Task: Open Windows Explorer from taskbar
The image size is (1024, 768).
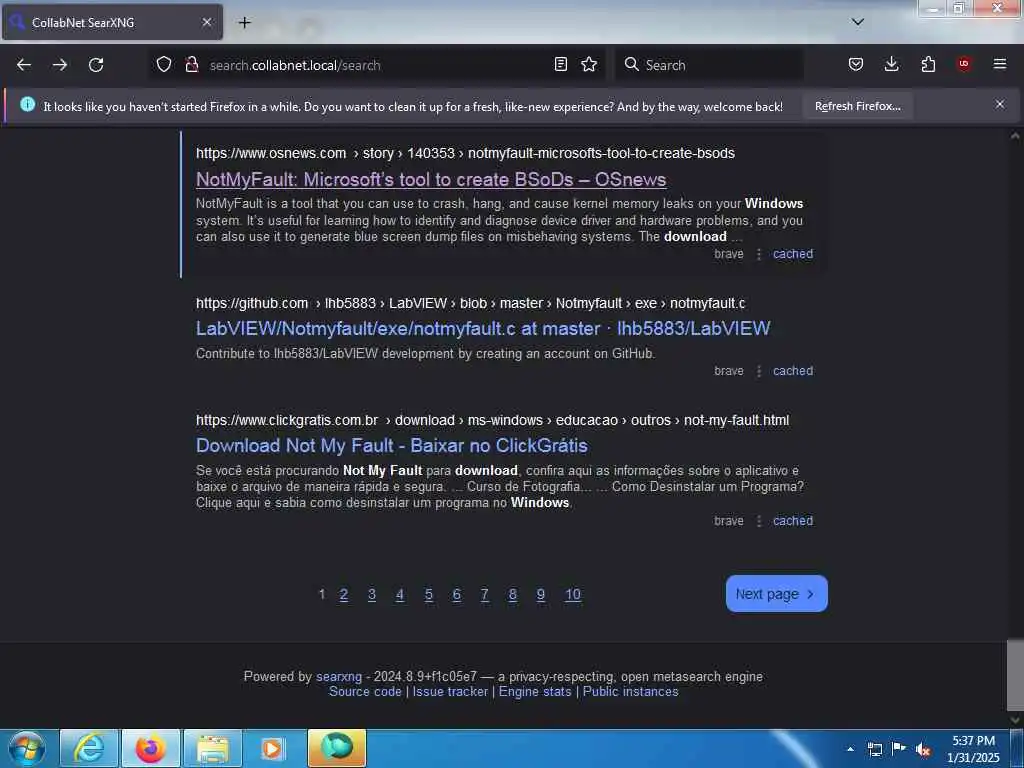Action: 213,748
